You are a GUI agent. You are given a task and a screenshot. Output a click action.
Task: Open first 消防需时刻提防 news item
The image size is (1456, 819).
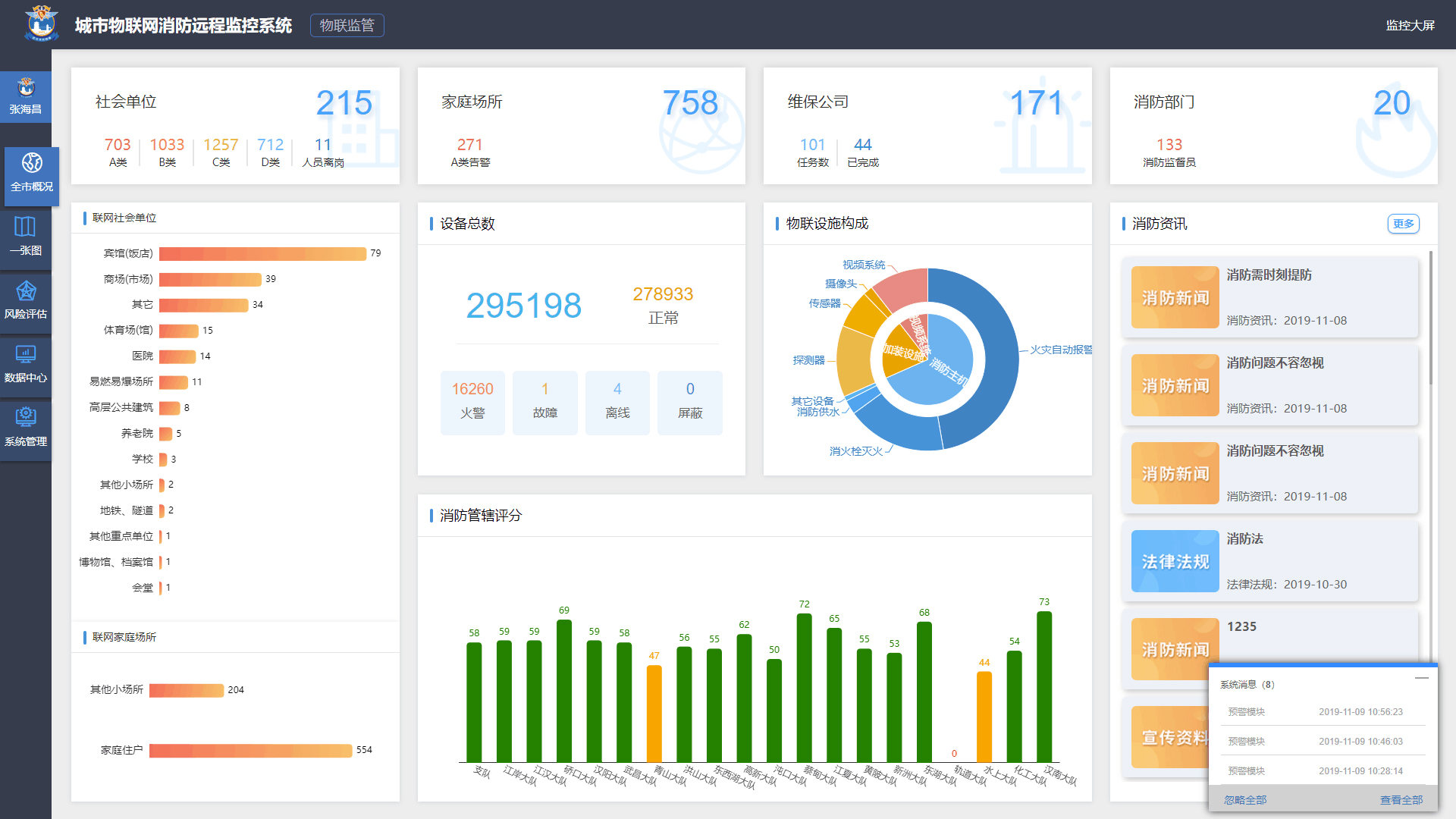[1269, 275]
